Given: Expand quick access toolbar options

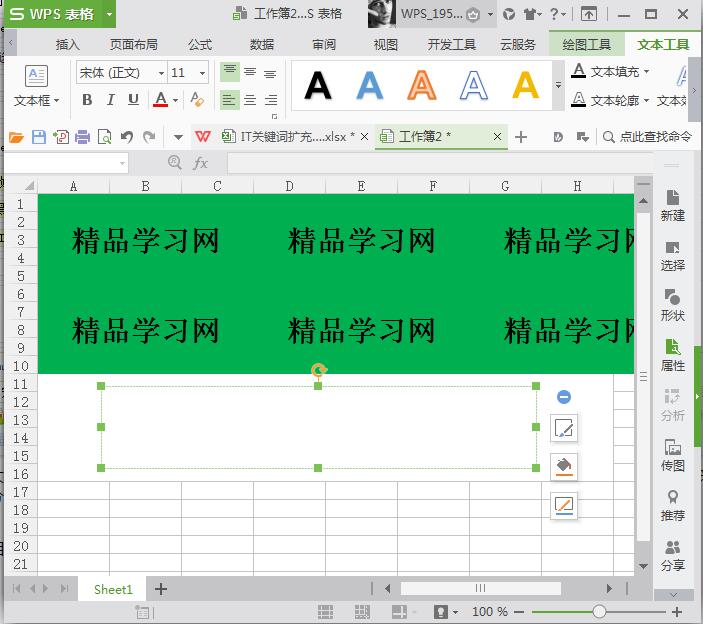Looking at the screenshot, I should tap(178, 137).
